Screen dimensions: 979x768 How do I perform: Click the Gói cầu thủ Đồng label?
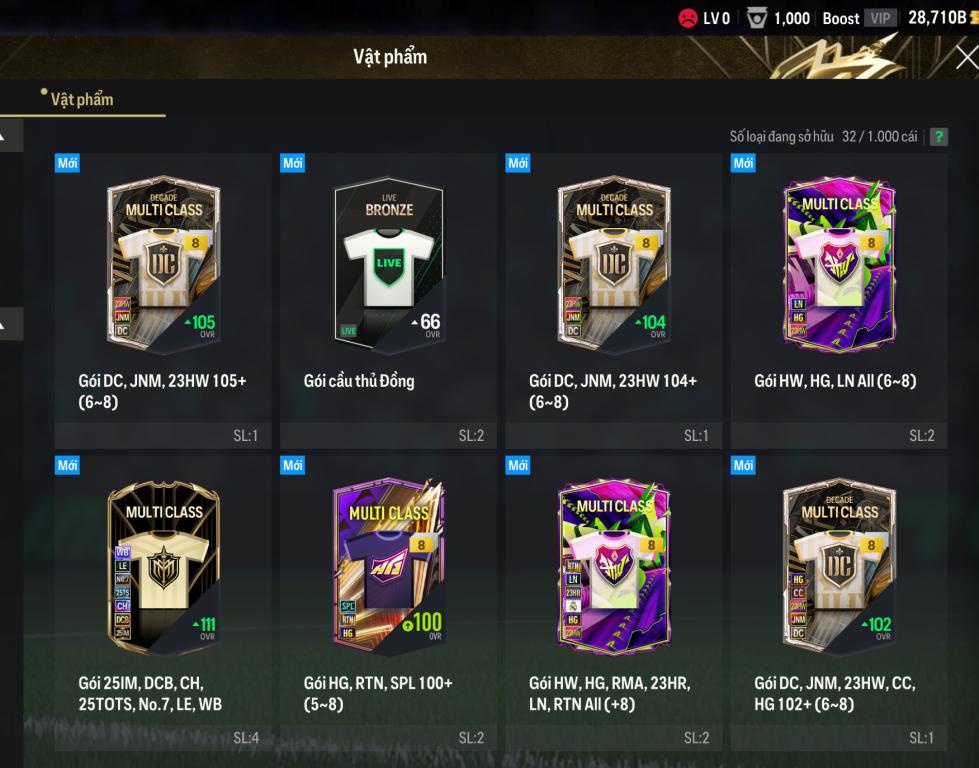[x=359, y=381]
